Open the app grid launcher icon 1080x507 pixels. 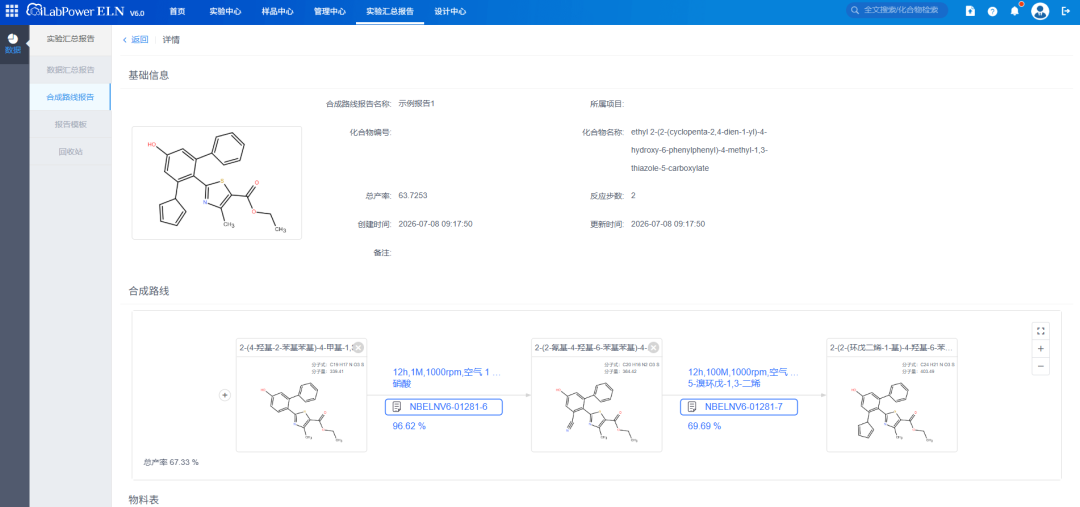[x=12, y=11]
